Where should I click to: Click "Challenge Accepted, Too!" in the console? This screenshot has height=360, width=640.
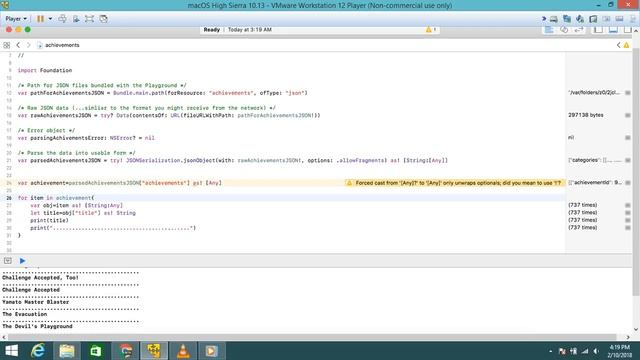click(40, 278)
